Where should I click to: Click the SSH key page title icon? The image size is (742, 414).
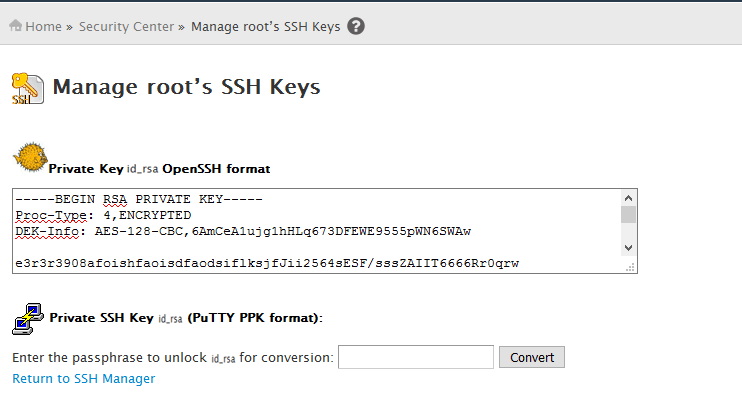click(x=28, y=88)
